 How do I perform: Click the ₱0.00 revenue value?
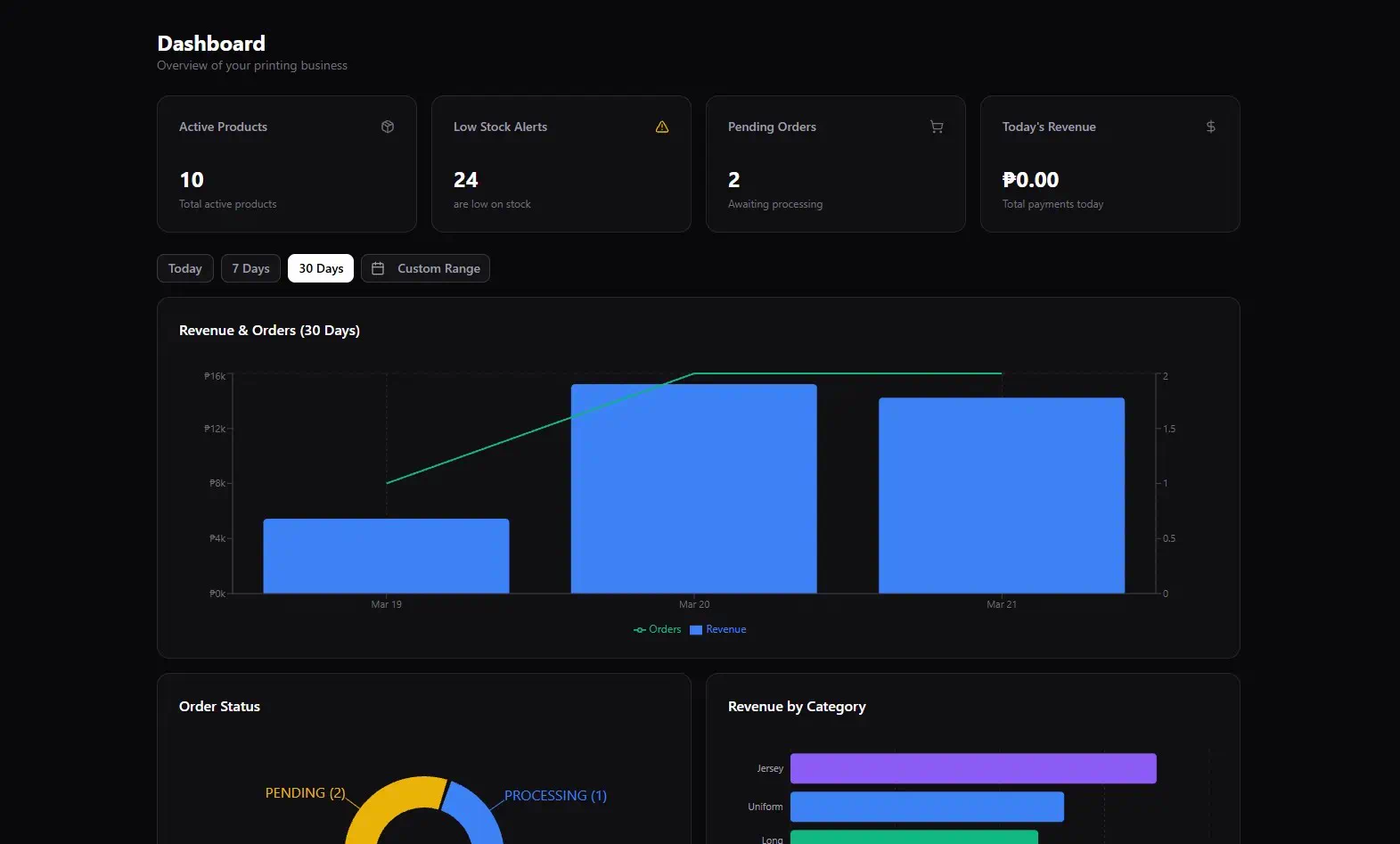(1030, 180)
